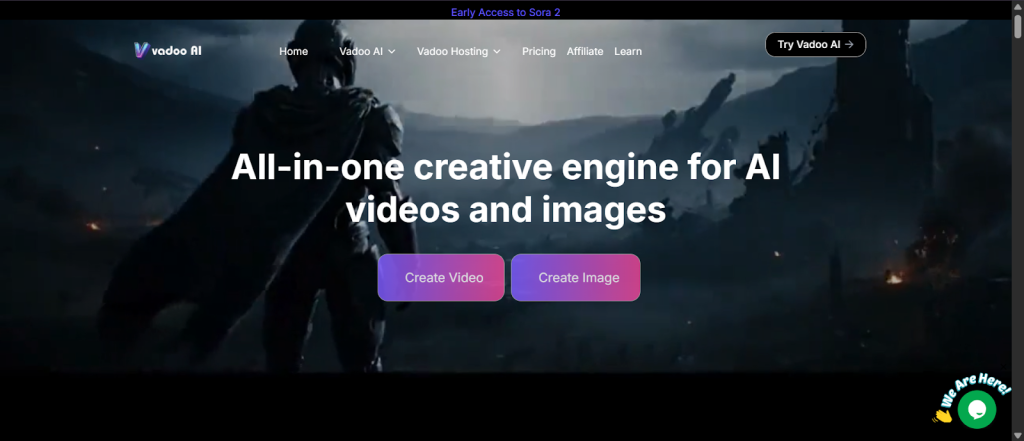Open the Early Access to Sora 2 banner
The height and width of the screenshot is (441, 1024).
(512, 13)
